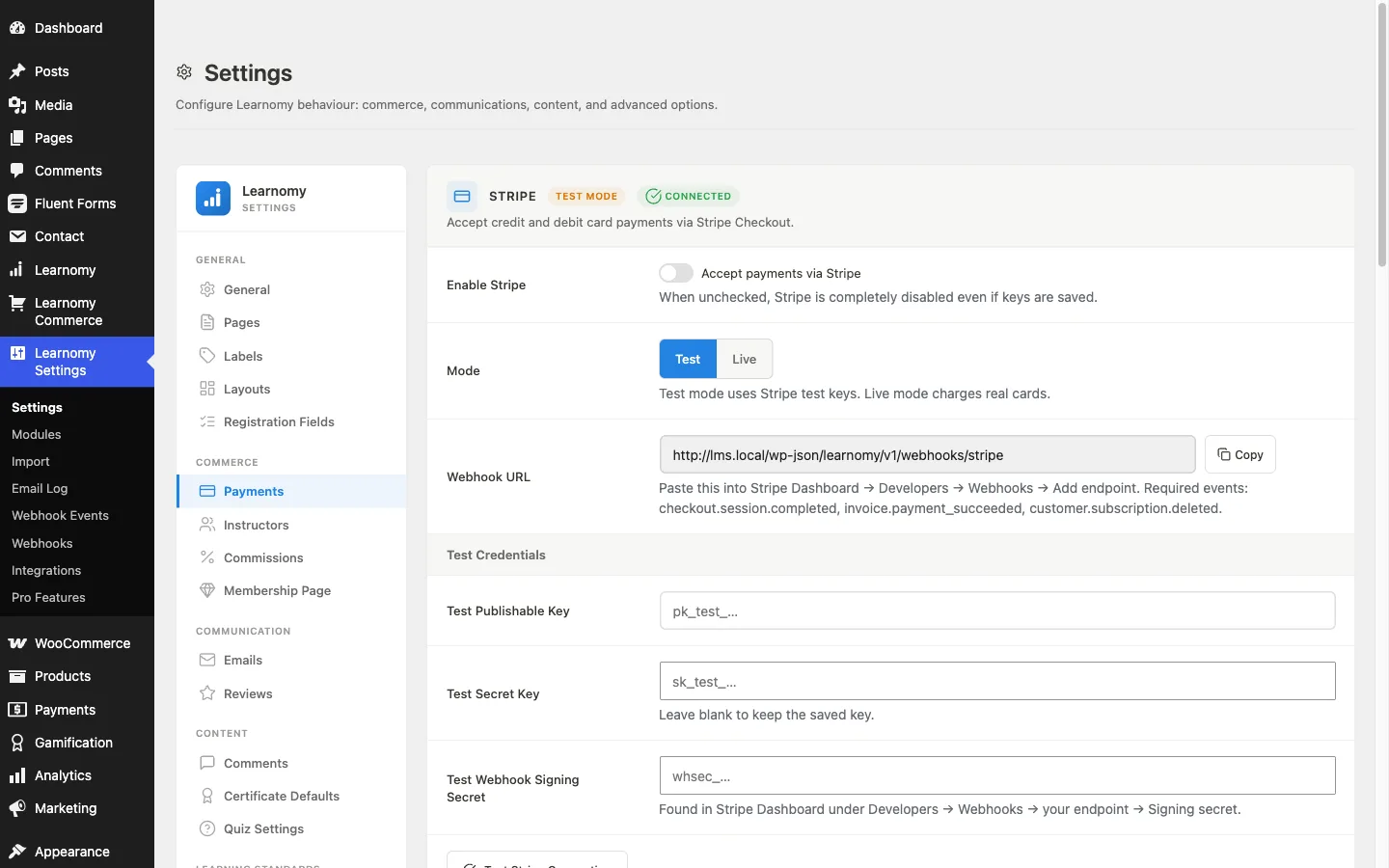Click the page vertical scrollbar
This screenshot has width=1389, height=868.
(1382, 135)
